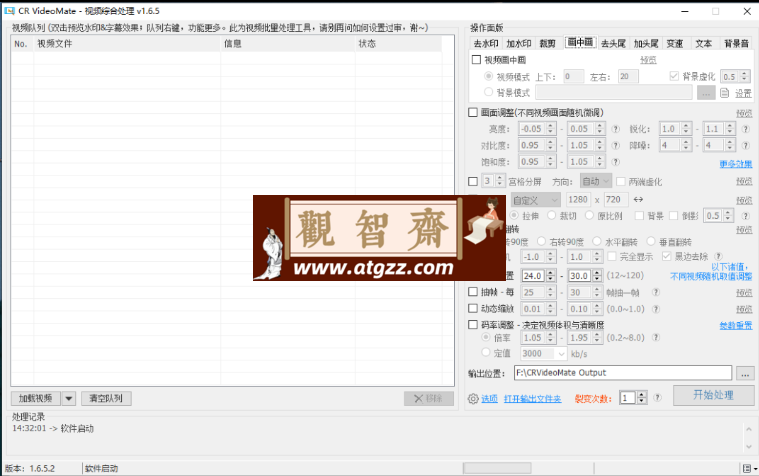Viewport: 759px width, 476px height.
Task: Select the 水平翻转 radio button
Action: pyautogui.click(x=597, y=241)
